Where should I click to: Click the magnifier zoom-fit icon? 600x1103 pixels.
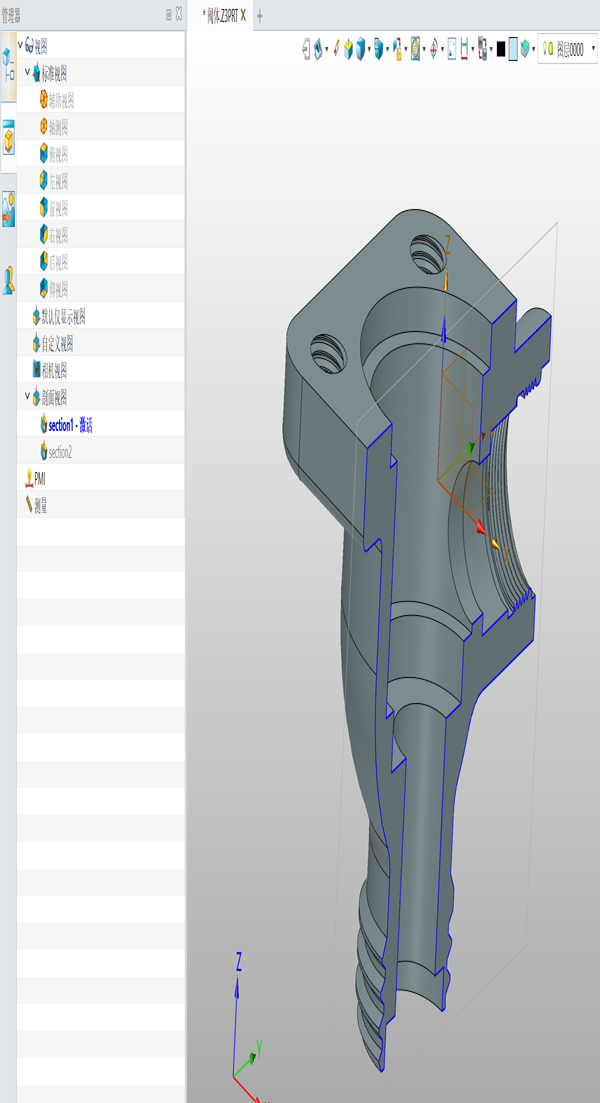[x=416, y=49]
